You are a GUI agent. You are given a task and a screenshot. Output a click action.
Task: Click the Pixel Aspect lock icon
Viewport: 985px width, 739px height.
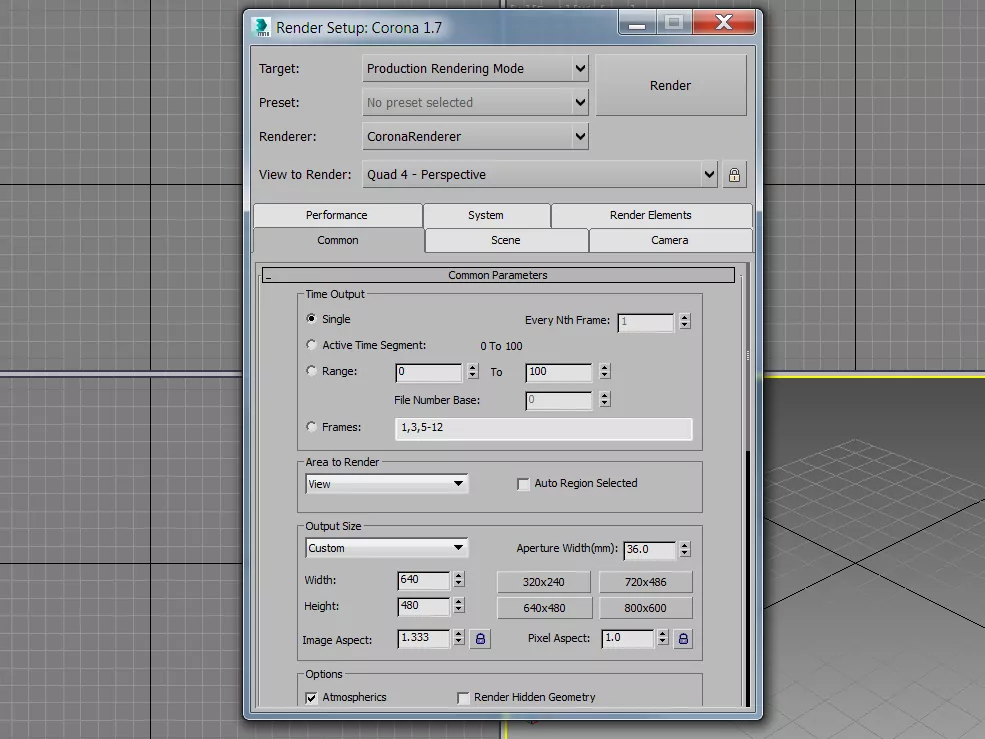(x=683, y=638)
